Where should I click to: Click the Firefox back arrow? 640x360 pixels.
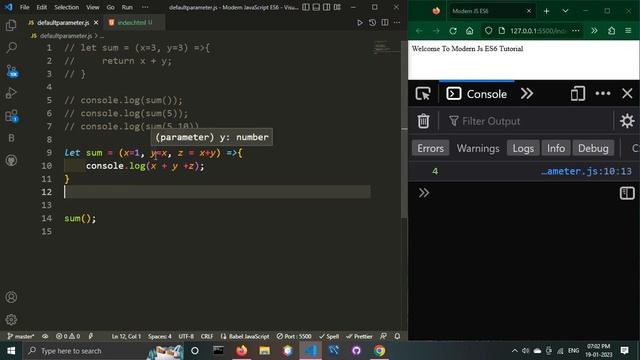[x=419, y=31]
